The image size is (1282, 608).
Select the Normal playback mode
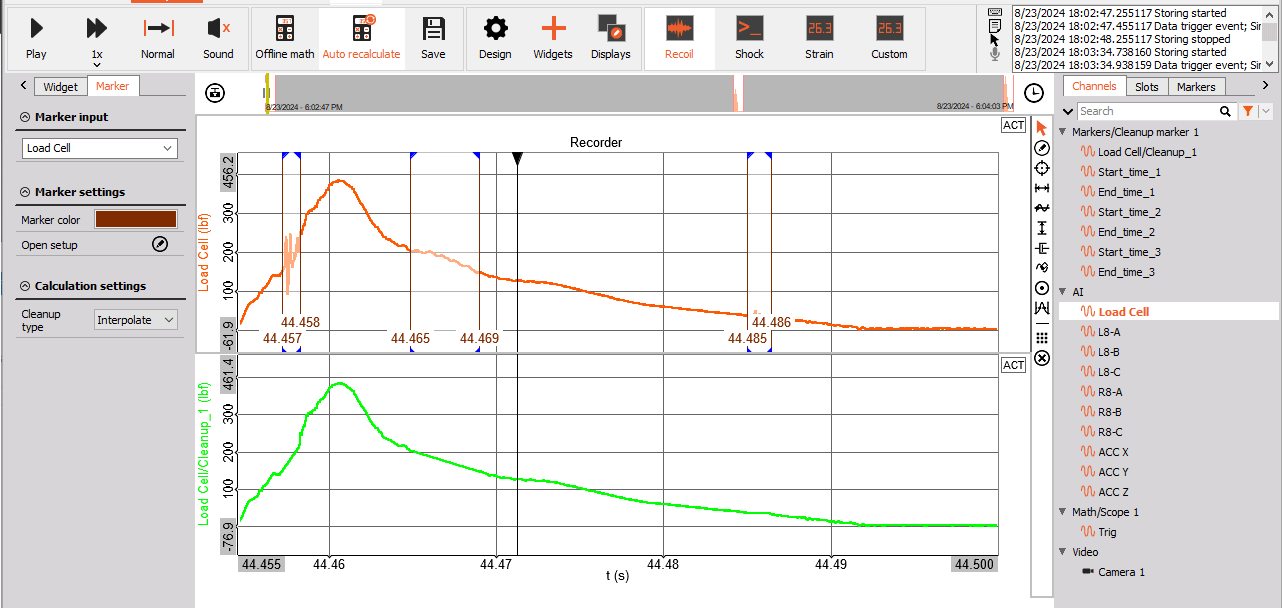tap(158, 38)
